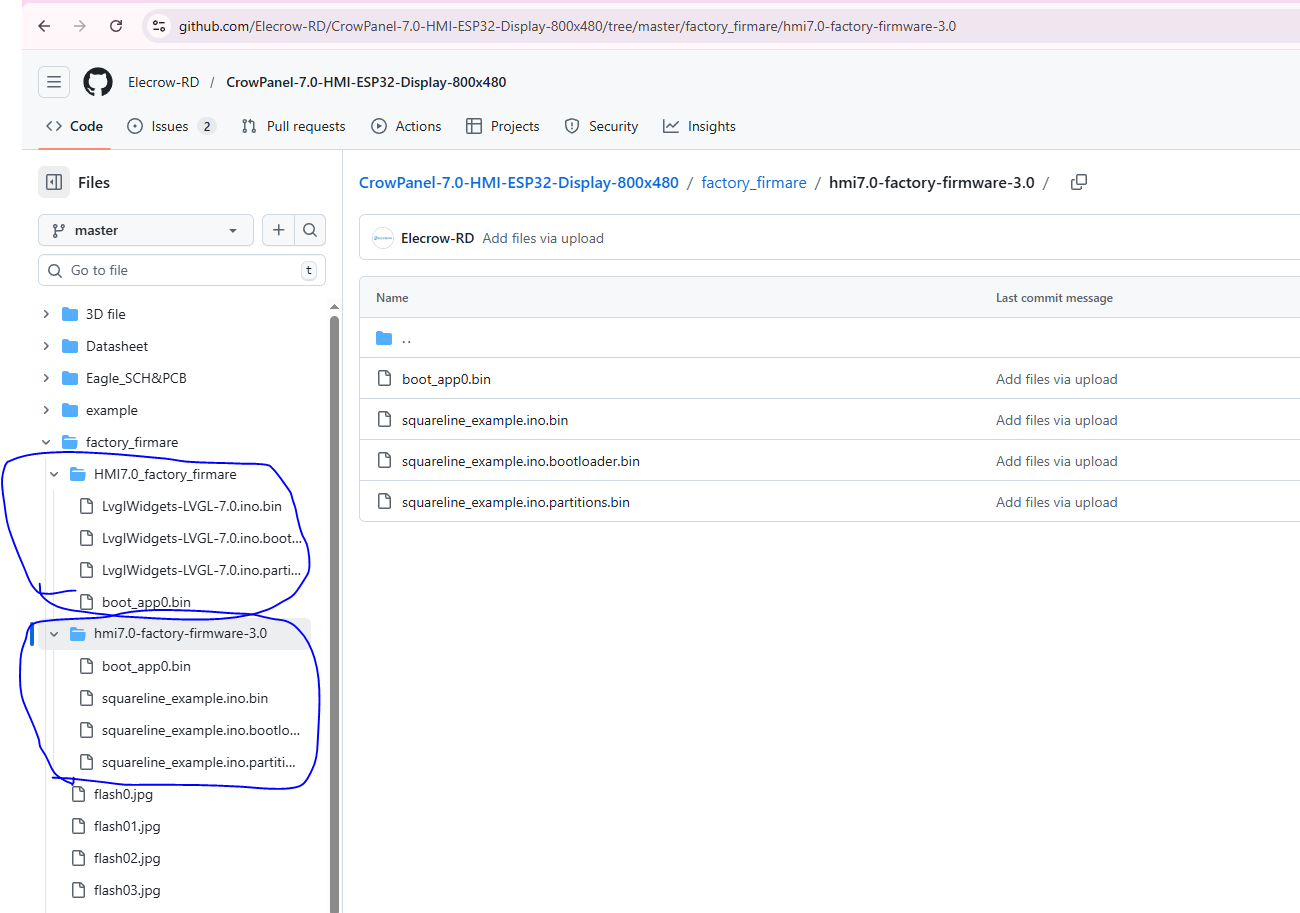Screen dimensions: 1300x913
Task: Click the GitHub logo icon
Action: [98, 82]
